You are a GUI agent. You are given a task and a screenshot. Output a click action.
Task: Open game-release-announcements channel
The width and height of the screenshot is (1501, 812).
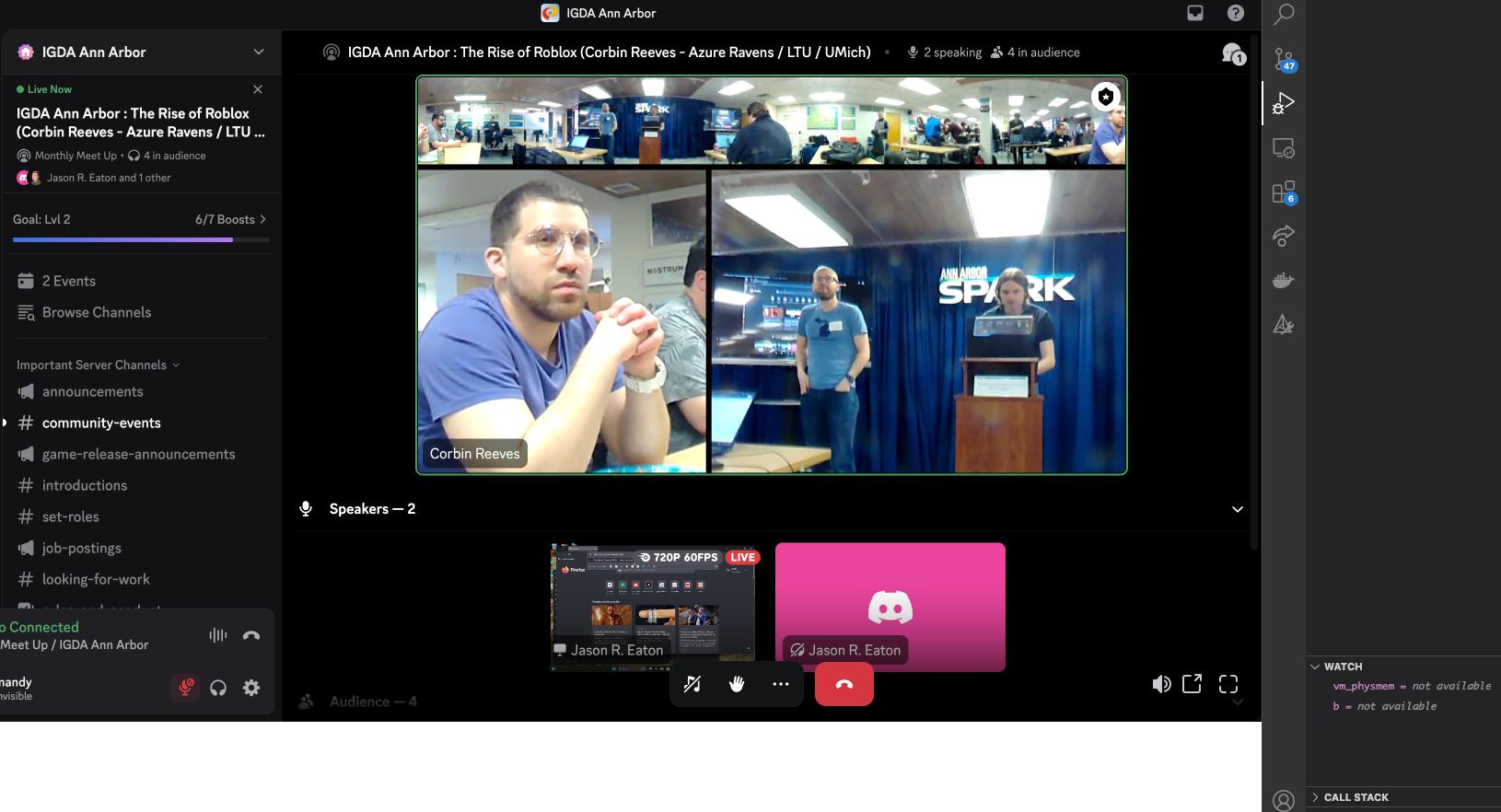(141, 454)
